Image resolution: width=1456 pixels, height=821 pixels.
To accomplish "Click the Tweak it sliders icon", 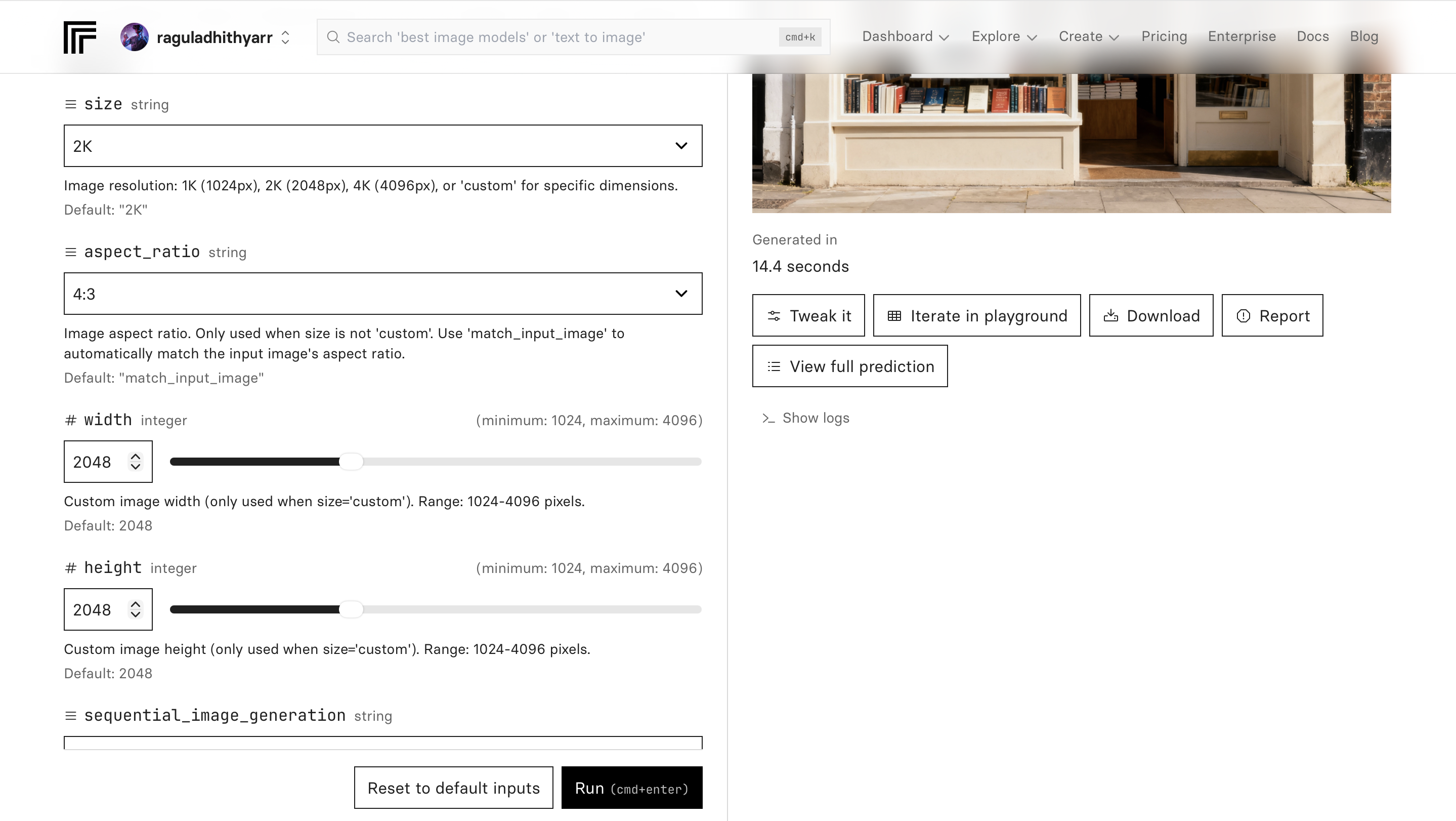I will (x=774, y=315).
